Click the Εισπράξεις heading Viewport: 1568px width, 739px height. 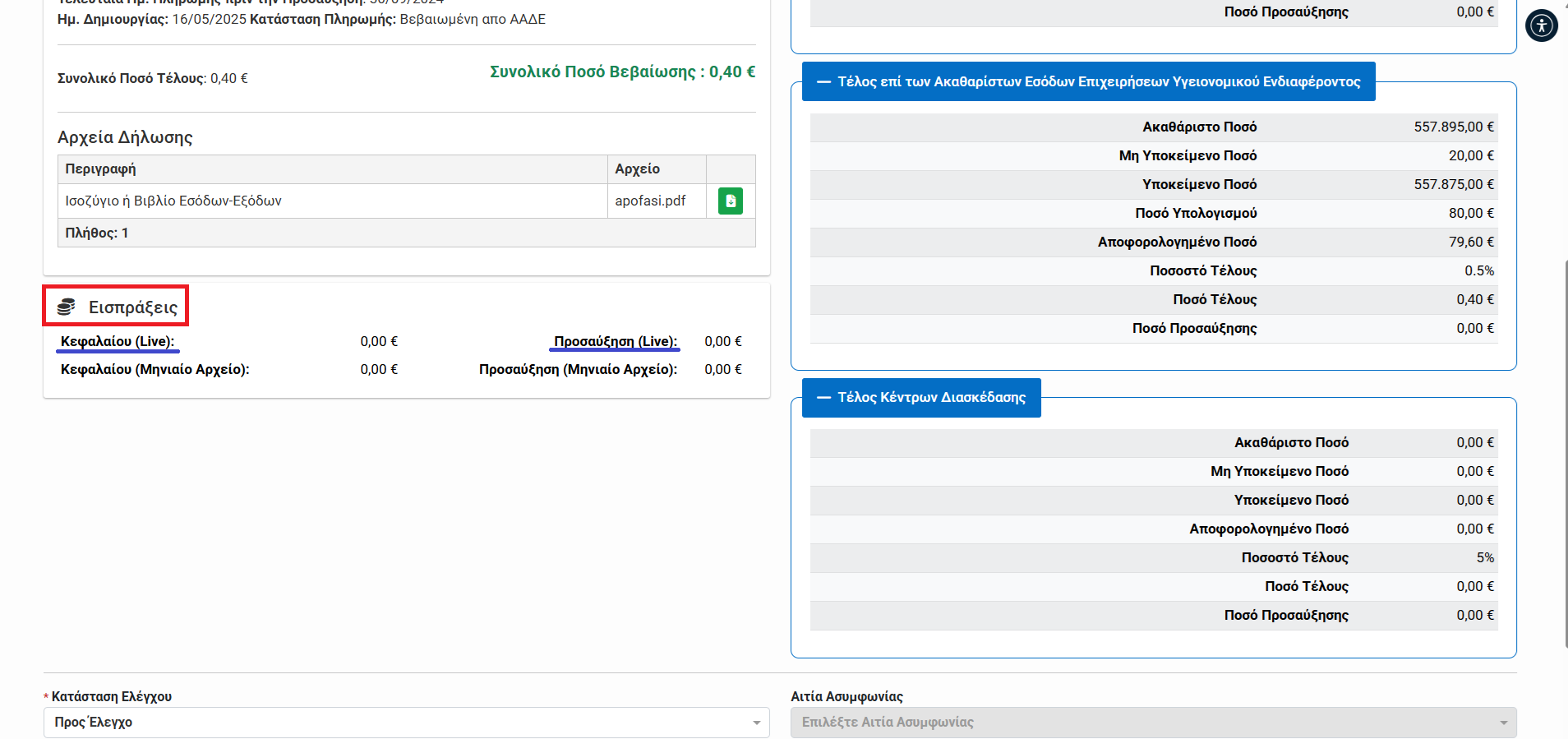coord(133,307)
